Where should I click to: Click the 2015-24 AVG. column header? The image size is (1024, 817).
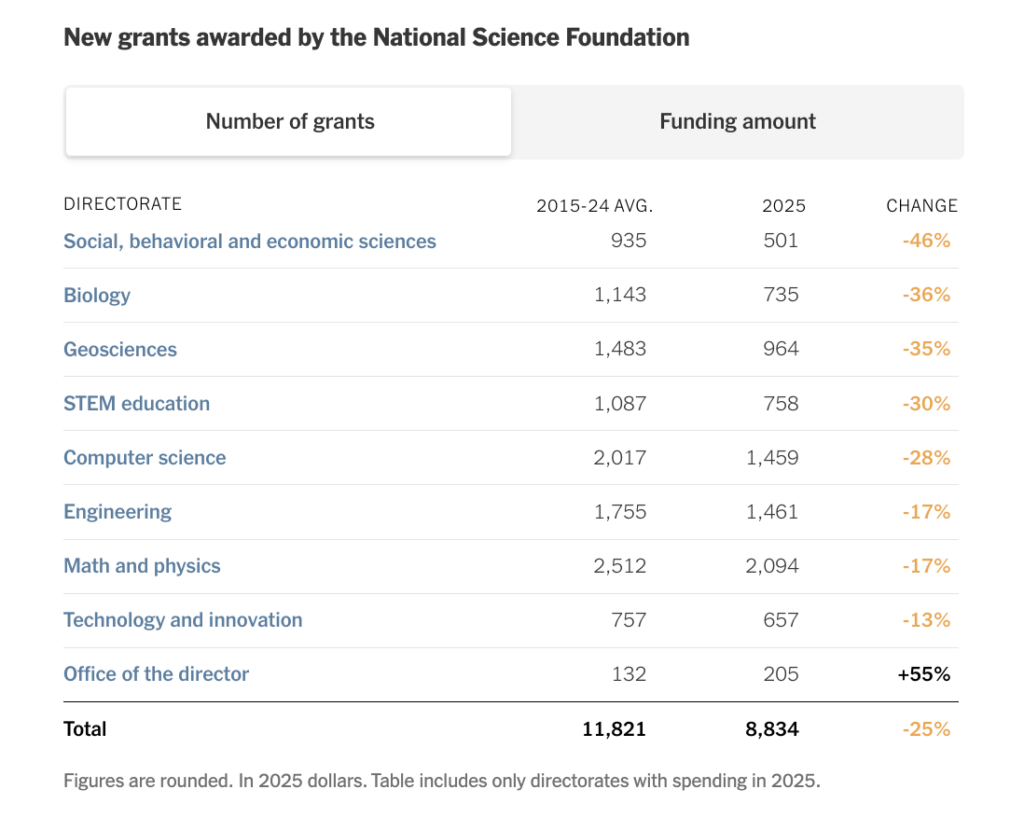point(594,206)
